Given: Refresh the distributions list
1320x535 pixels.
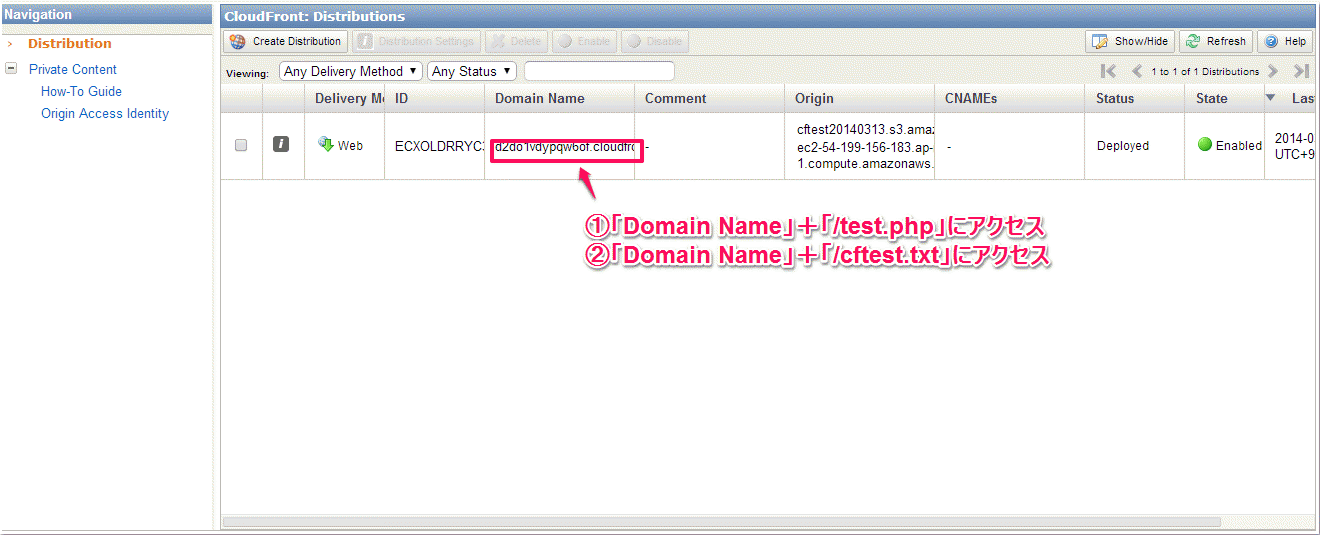Looking at the screenshot, I should tap(1216, 41).
